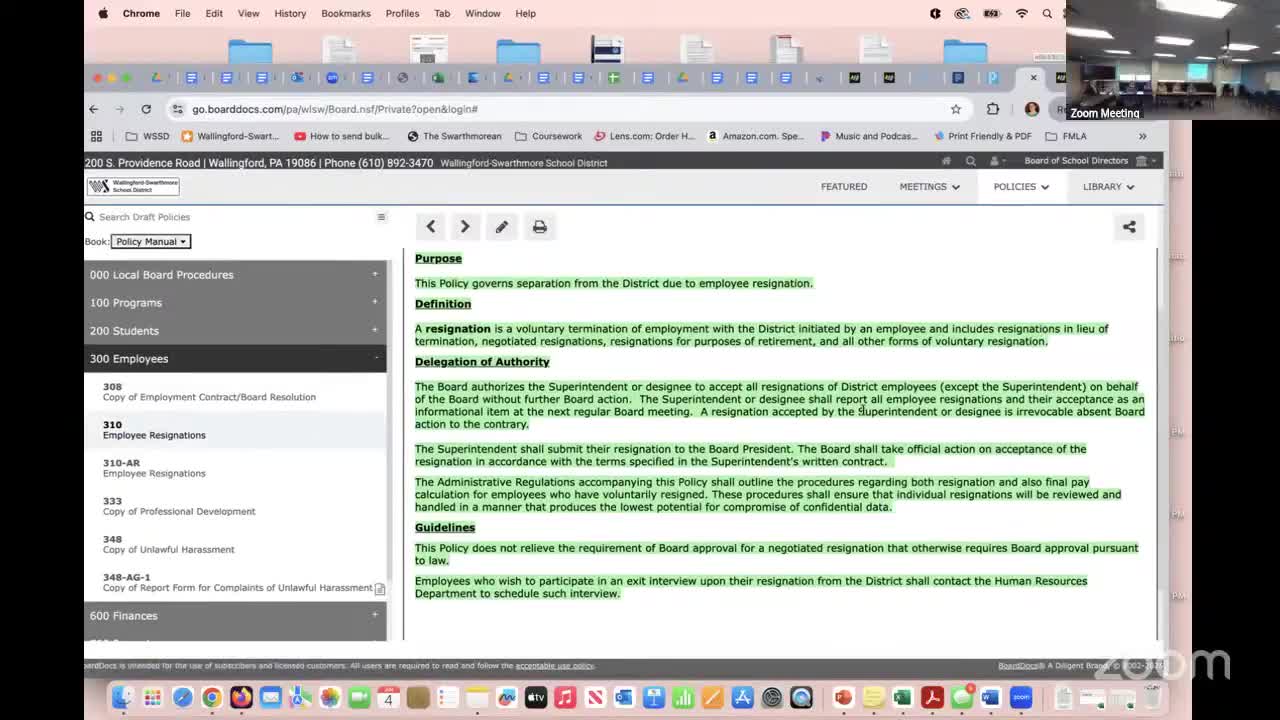
Task: Launch Firefox from the Dock
Action: point(241,697)
